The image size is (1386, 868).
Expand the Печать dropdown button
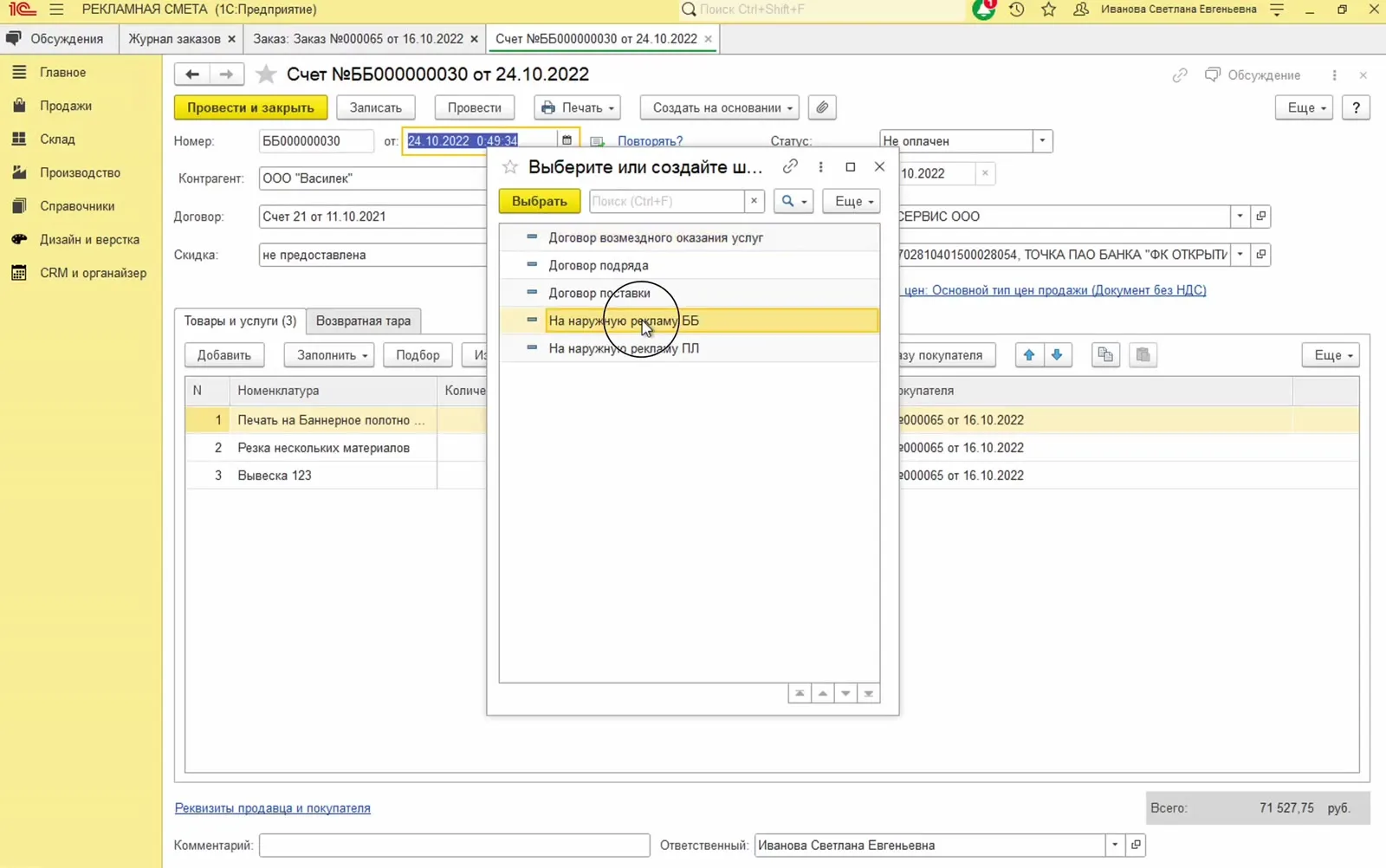(578, 107)
